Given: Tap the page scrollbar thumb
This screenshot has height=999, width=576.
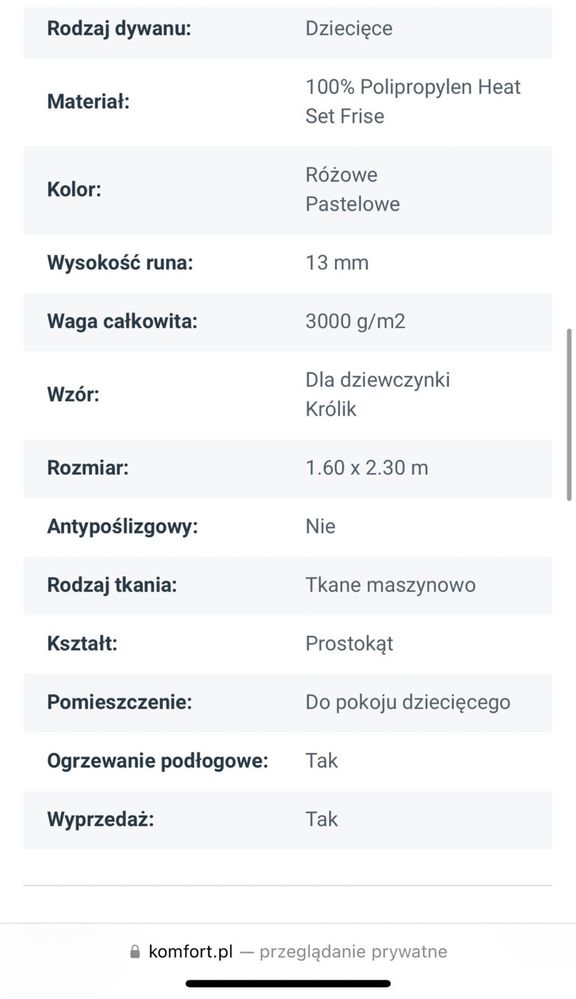Looking at the screenshot, I should click(x=569, y=415).
